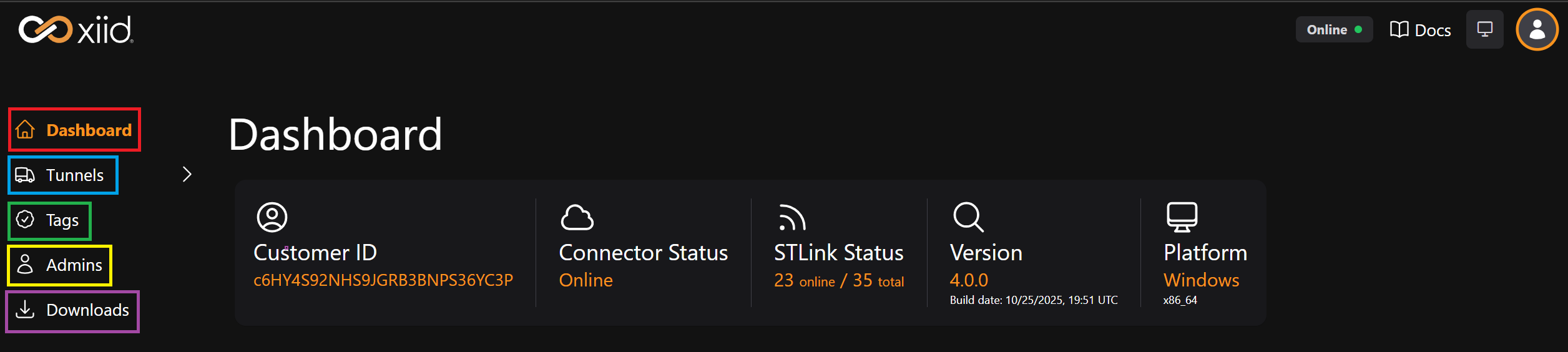Open the user profile avatar
1568x352 pixels.
[1537, 29]
